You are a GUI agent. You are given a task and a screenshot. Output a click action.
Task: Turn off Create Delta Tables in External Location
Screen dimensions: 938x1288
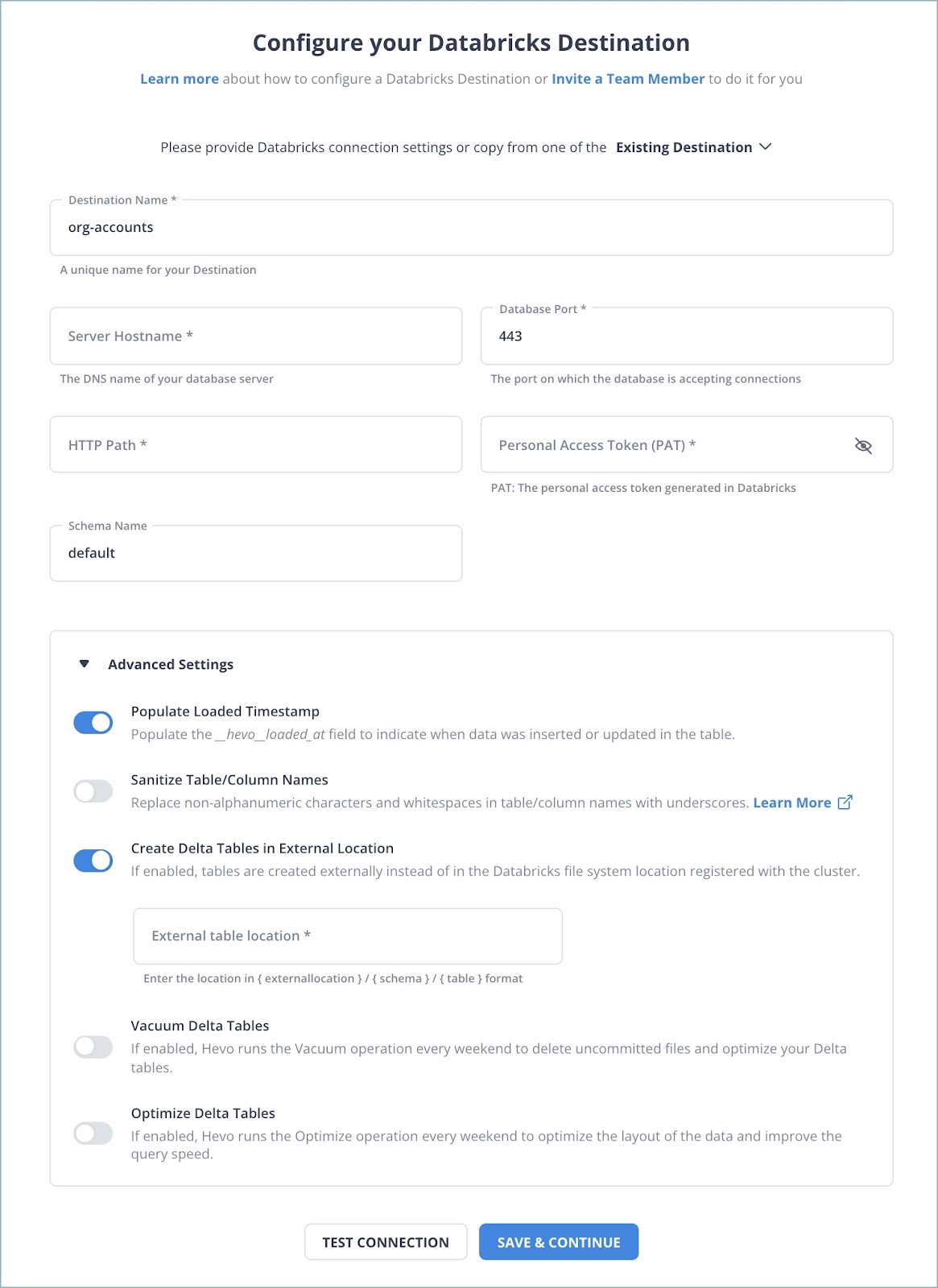(x=93, y=861)
